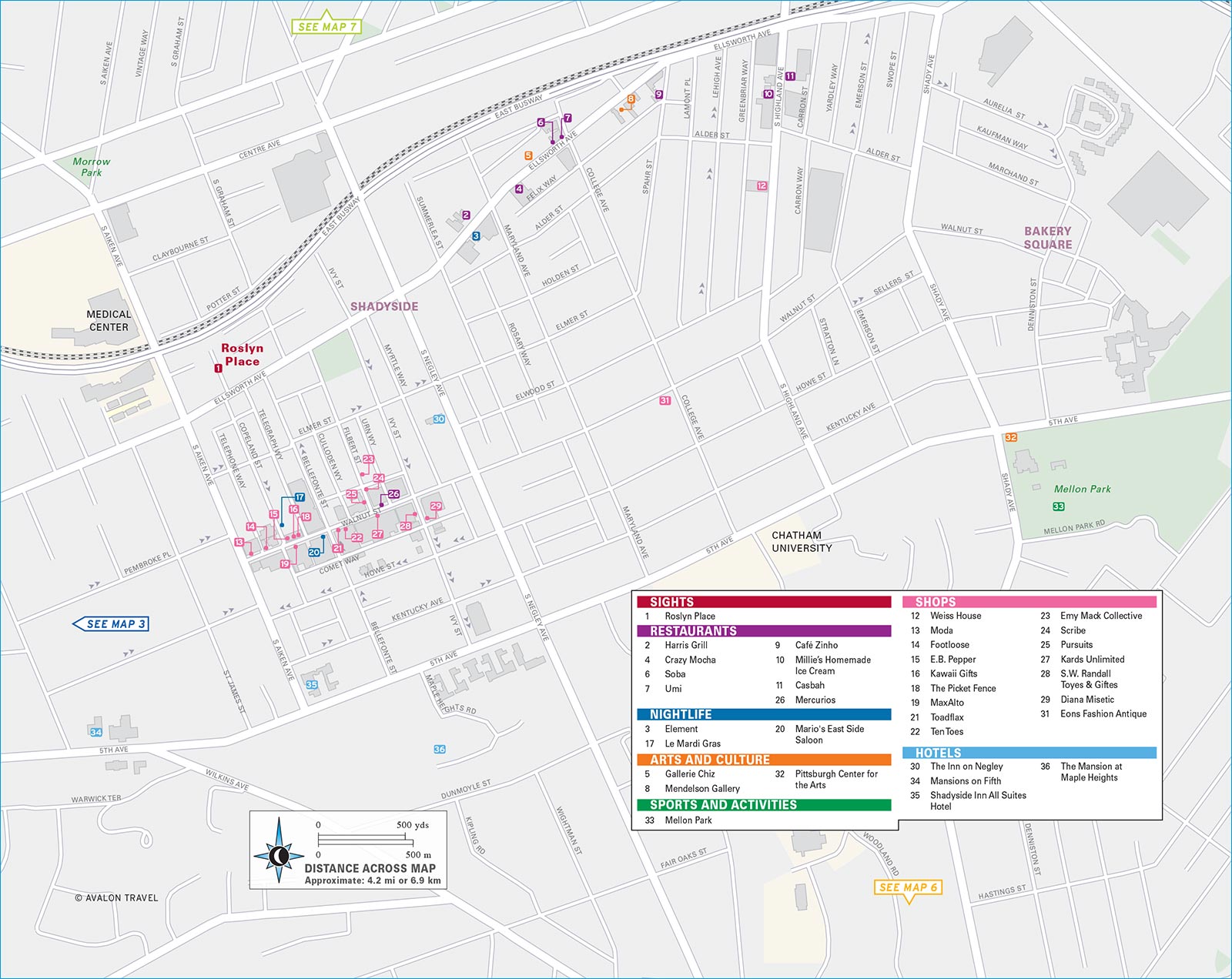Select blue marker 17 for Le Mardi Gras
This screenshot has width=1232, height=979.
(300, 497)
